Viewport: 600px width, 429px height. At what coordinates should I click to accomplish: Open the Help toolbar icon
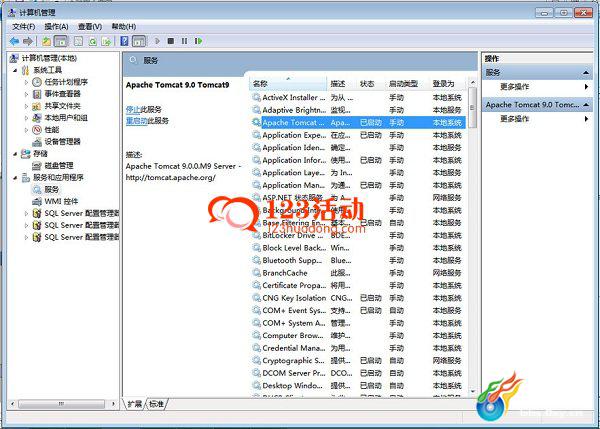(124, 41)
